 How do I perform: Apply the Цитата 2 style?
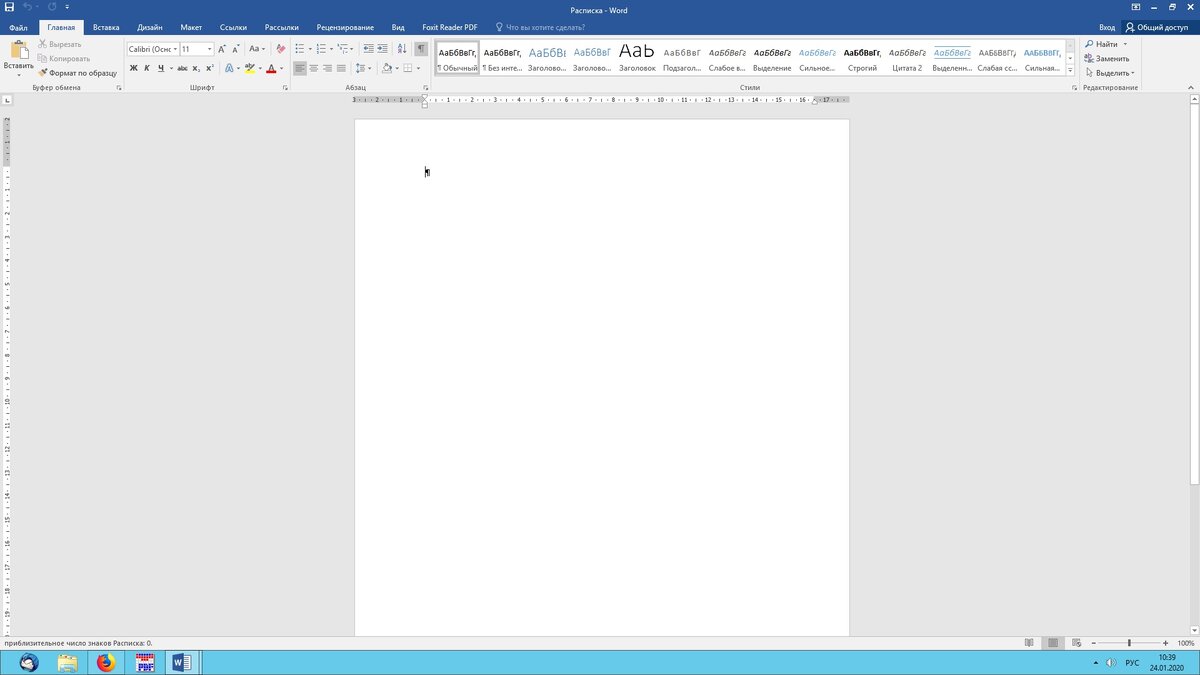[907, 57]
